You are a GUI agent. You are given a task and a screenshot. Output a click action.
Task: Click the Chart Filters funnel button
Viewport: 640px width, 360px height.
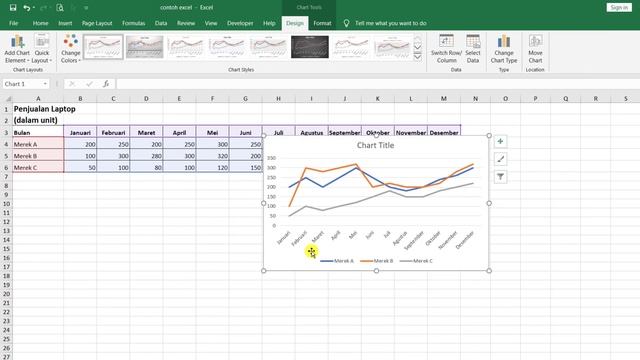coord(500,177)
